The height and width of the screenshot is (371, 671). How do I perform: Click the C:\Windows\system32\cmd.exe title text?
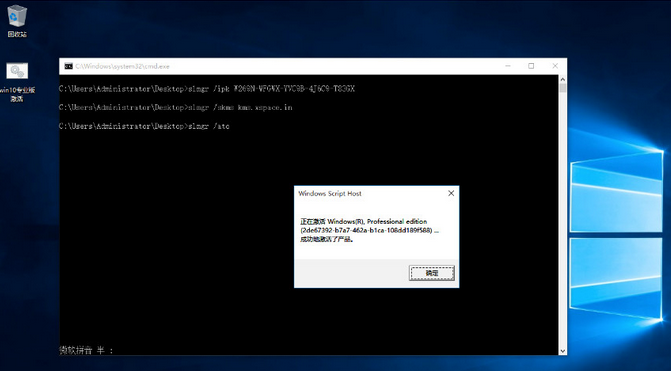pos(122,66)
